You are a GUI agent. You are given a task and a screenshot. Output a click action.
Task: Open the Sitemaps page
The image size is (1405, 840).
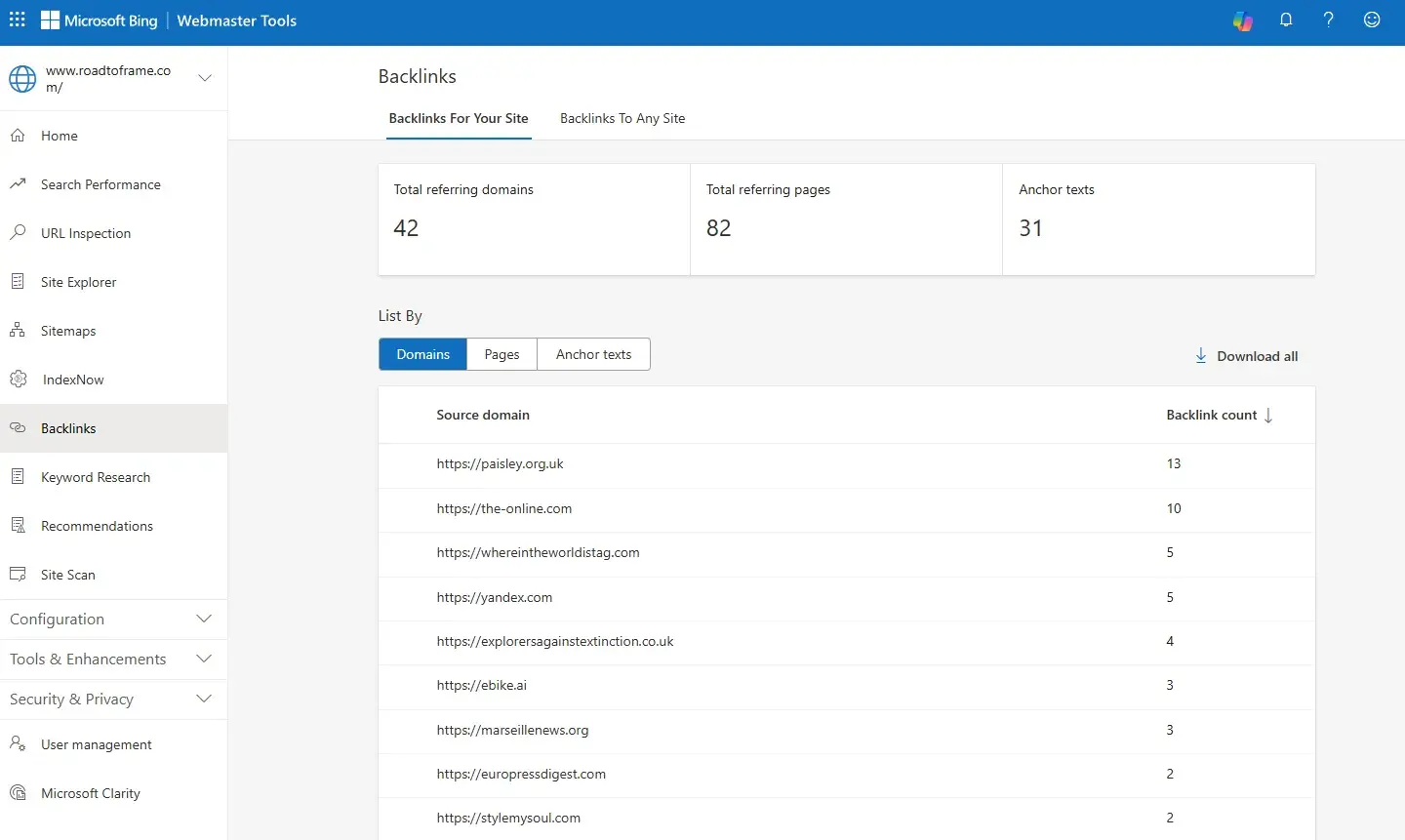pos(67,330)
